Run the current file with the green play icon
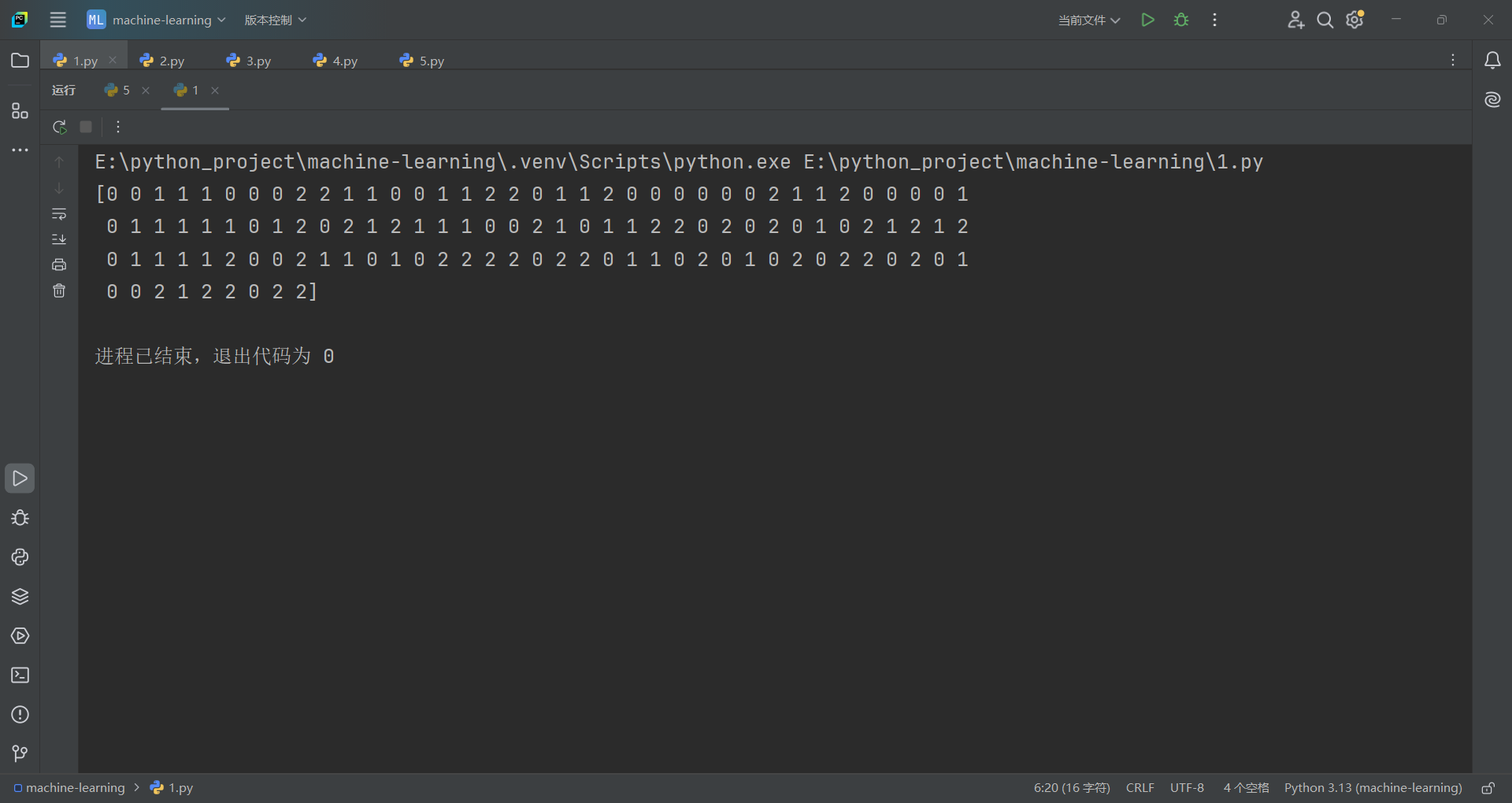1512x803 pixels. pyautogui.click(x=1147, y=20)
